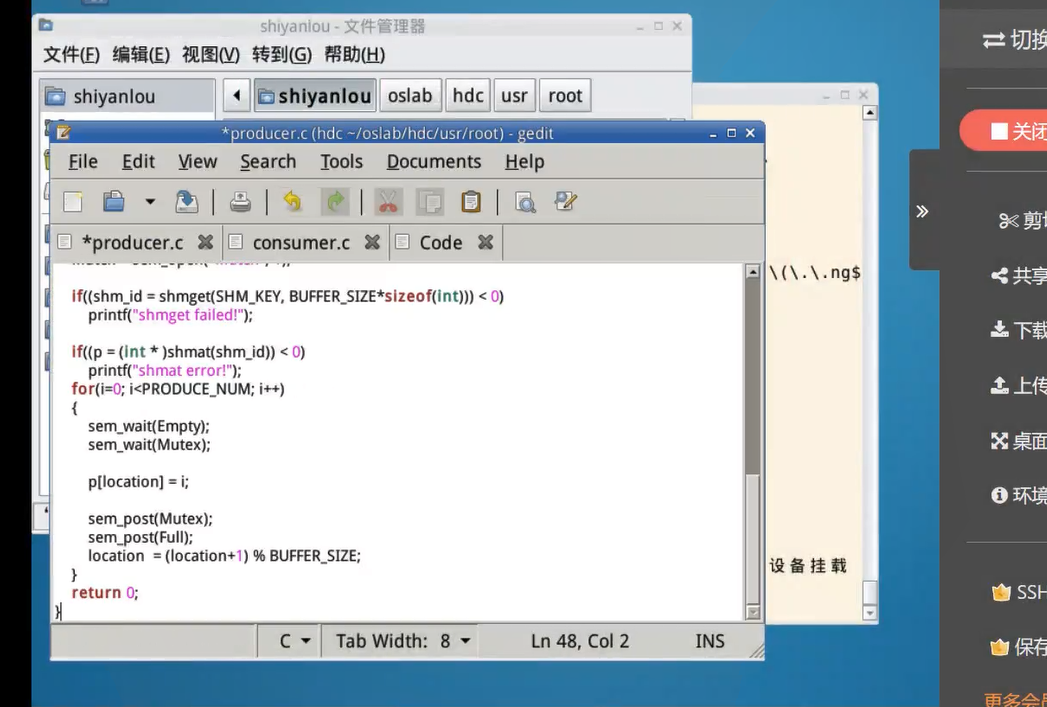1047x707 pixels.
Task: Toggle the INS insert mode indicator
Action: click(709, 641)
